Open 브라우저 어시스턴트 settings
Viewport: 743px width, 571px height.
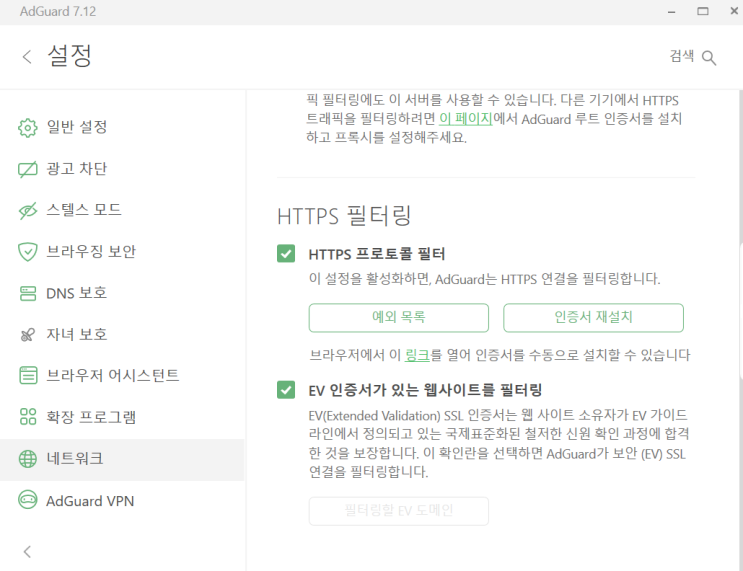[x=122, y=376]
